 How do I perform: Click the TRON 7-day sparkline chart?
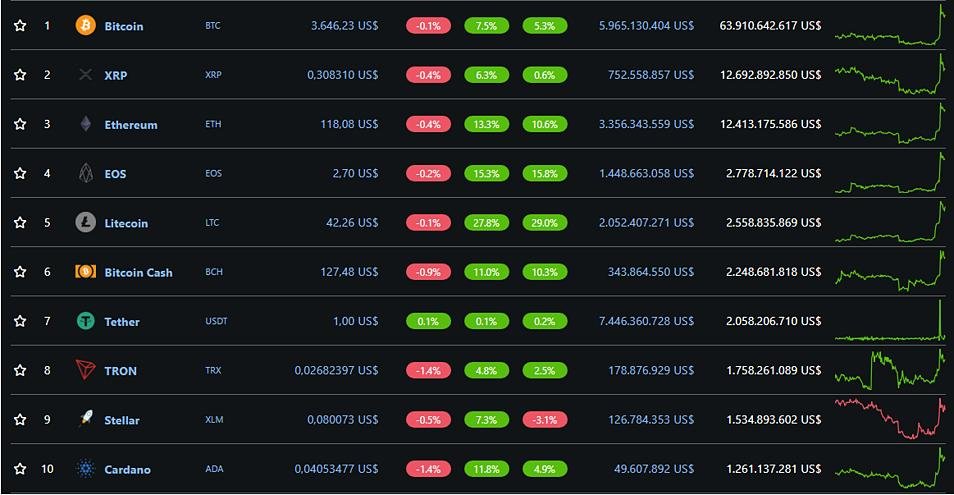(890, 368)
